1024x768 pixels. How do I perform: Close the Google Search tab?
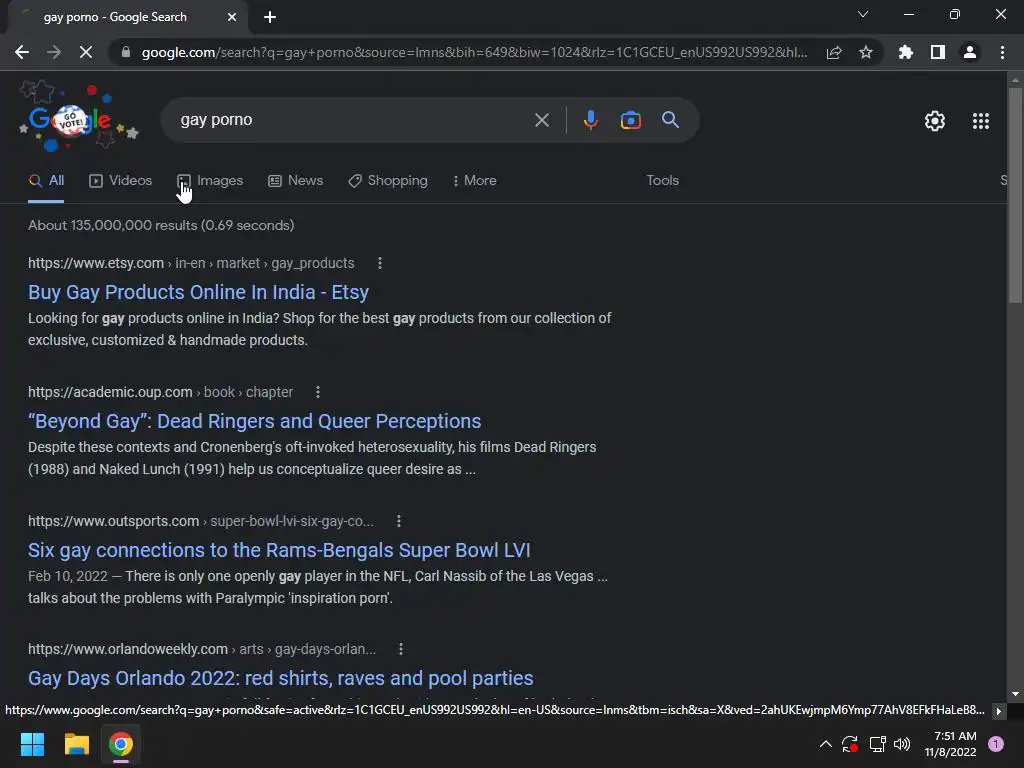click(x=232, y=17)
